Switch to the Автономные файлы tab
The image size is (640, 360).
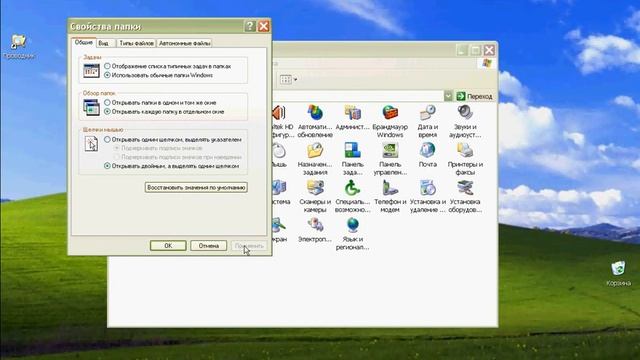(x=184, y=43)
